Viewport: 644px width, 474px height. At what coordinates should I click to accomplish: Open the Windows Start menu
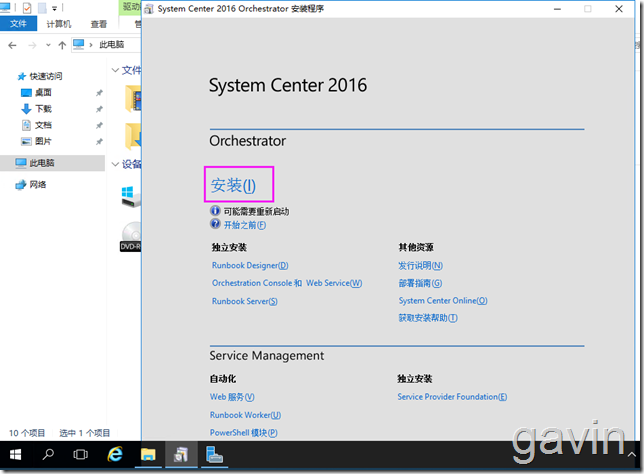click(16, 454)
